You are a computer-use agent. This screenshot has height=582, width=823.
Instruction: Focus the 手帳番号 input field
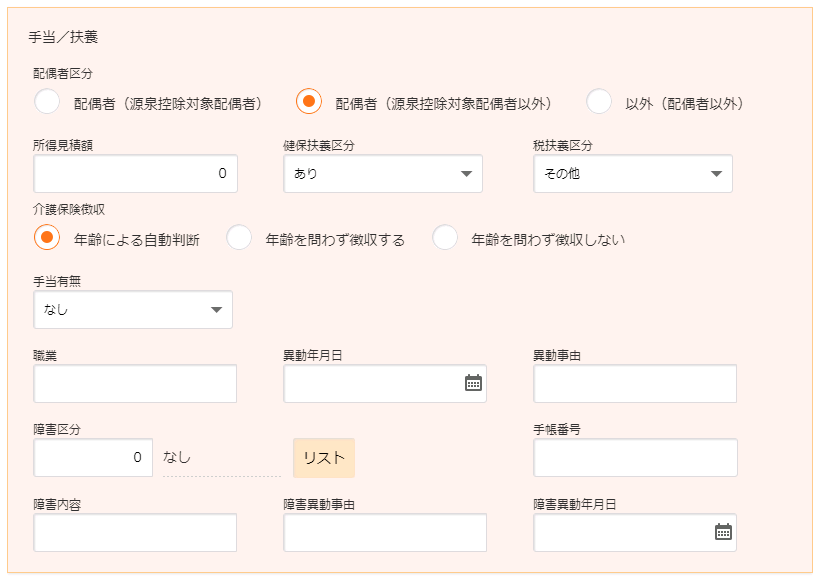pos(636,458)
